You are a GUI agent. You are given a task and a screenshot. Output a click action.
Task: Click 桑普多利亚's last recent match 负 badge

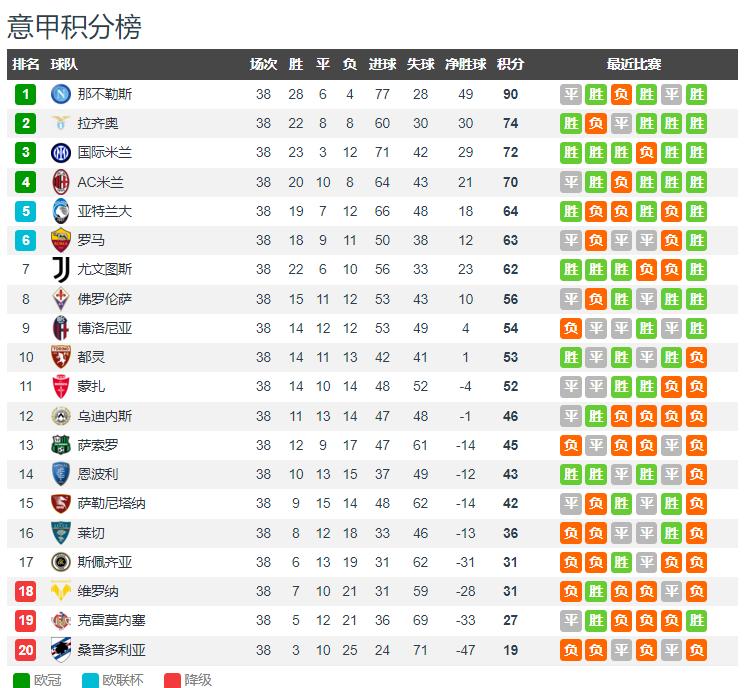[696, 650]
